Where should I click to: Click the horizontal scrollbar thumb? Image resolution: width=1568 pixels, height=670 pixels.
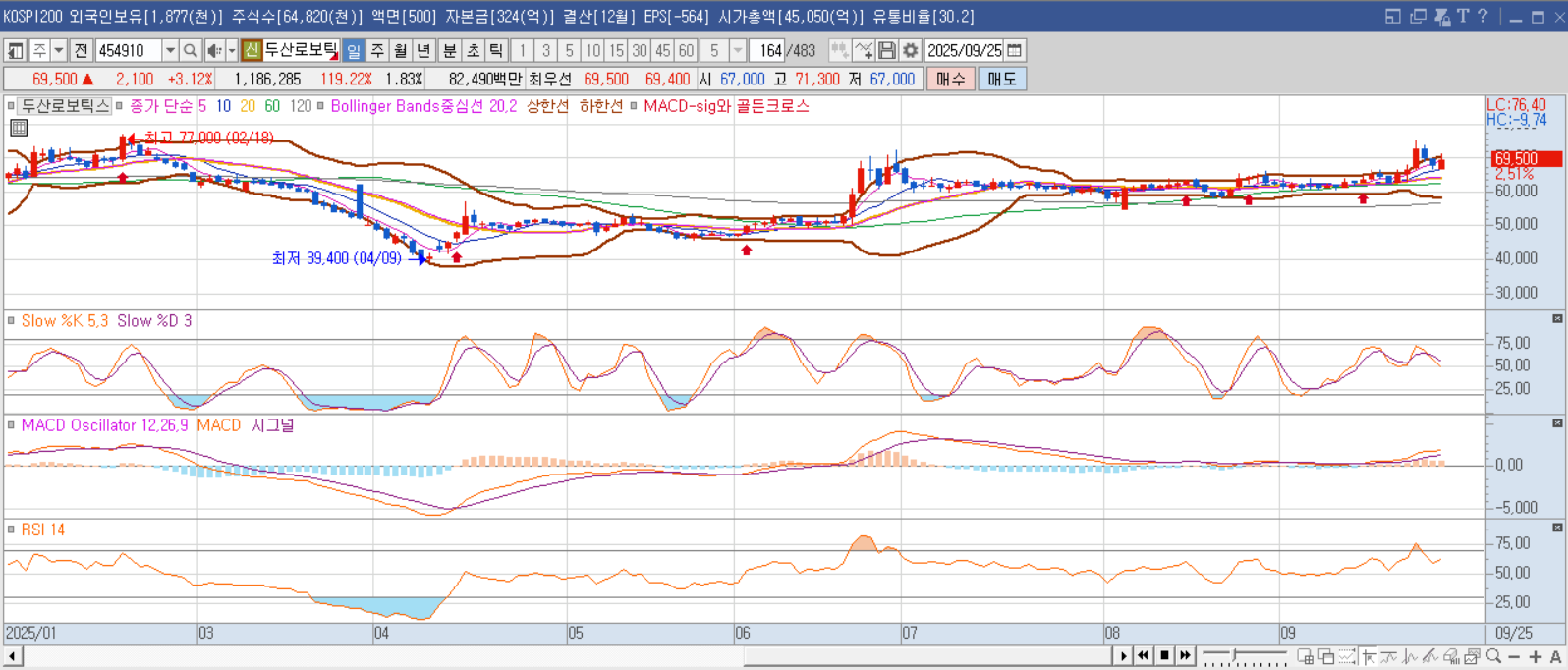coord(926,656)
